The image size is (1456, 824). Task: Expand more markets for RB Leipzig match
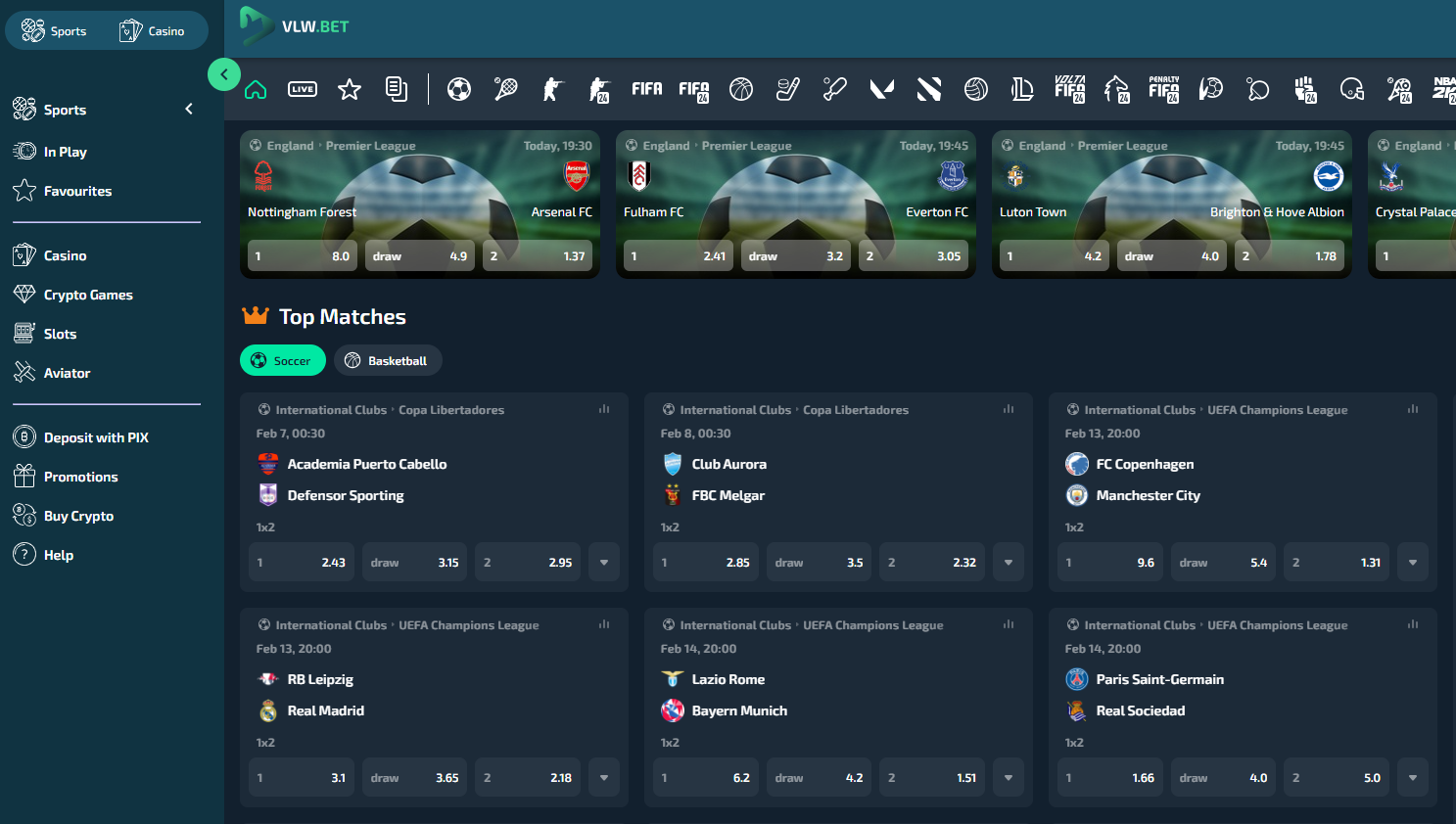(x=604, y=777)
